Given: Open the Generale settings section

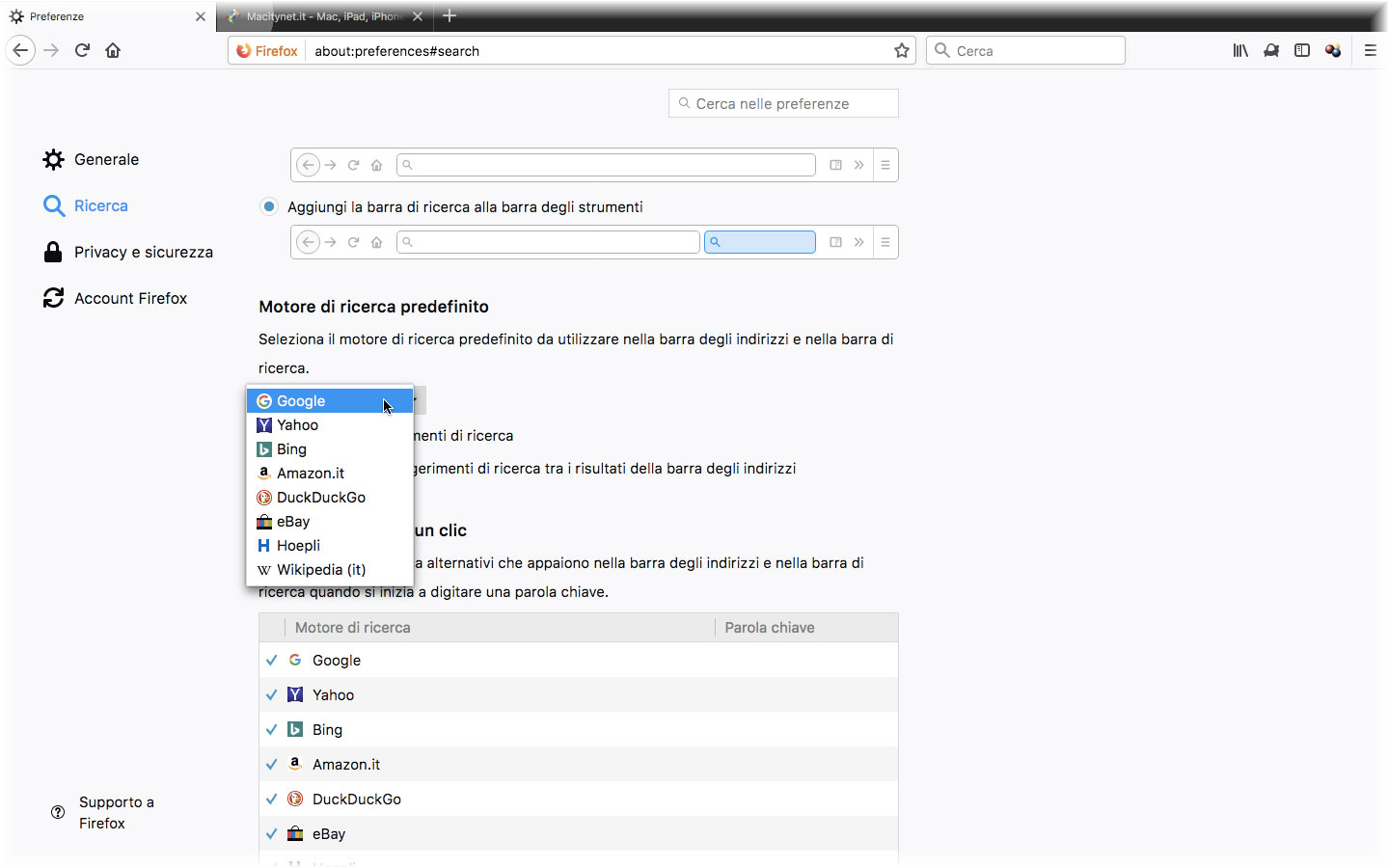Looking at the screenshot, I should pos(106,159).
